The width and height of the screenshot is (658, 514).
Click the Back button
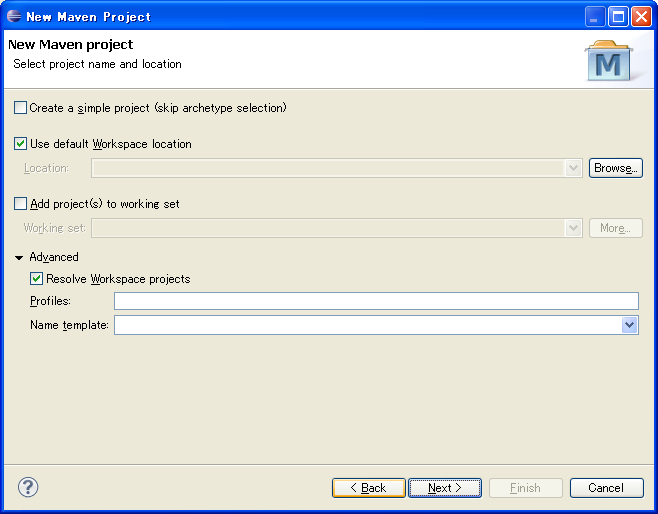click(368, 488)
